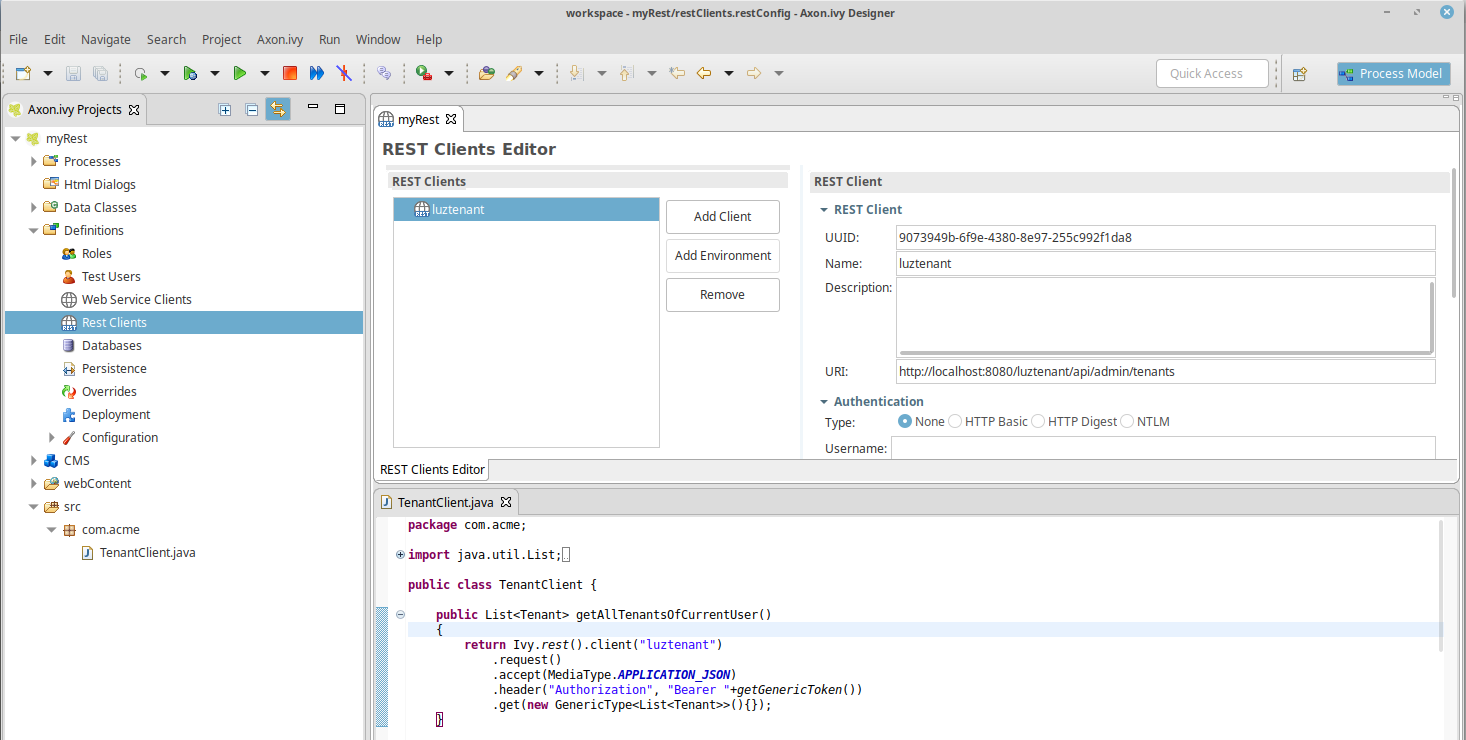Collapse the Definitions folder
1466x740 pixels.
pos(33,230)
